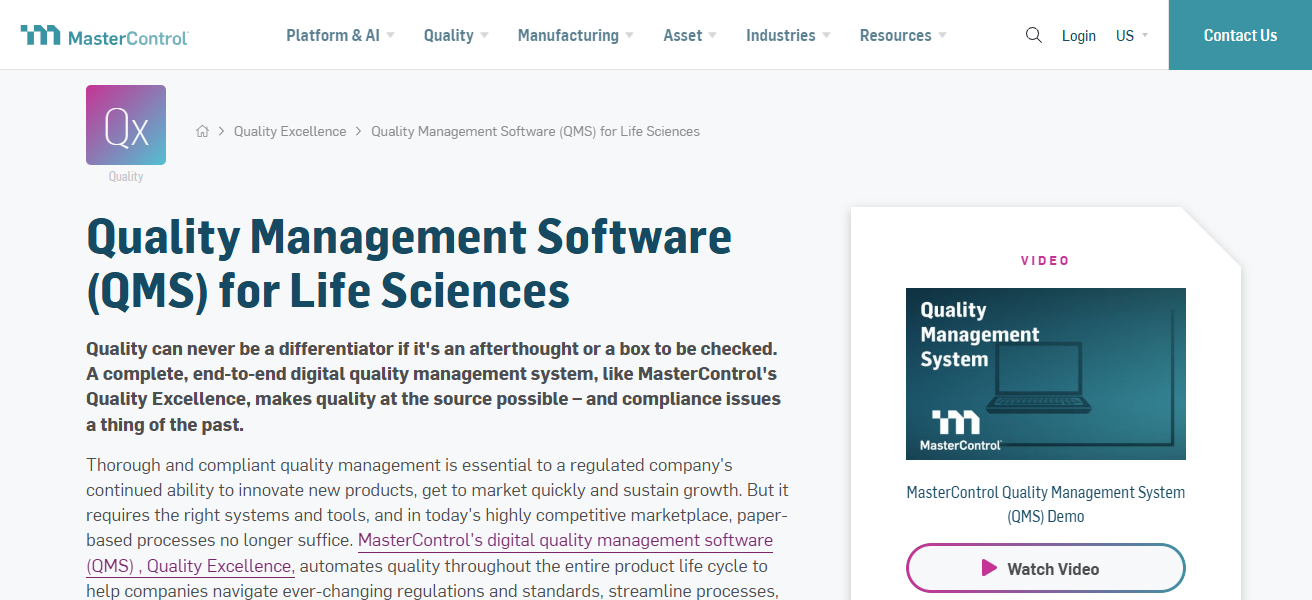1312x600 pixels.
Task: Select the Qx Quality product icon
Action: [x=125, y=123]
